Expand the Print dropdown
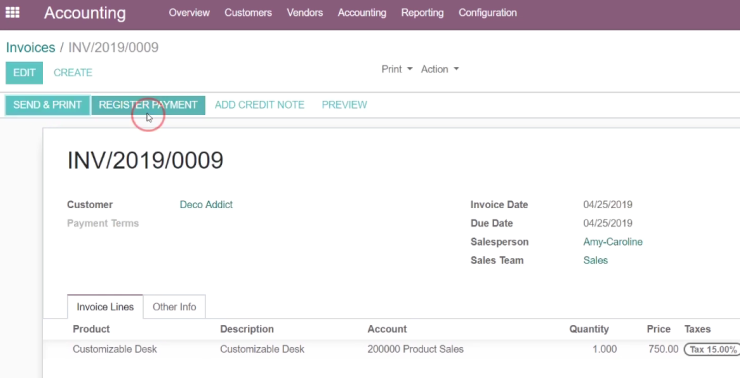Image resolution: width=740 pixels, height=378 pixels. (397, 69)
